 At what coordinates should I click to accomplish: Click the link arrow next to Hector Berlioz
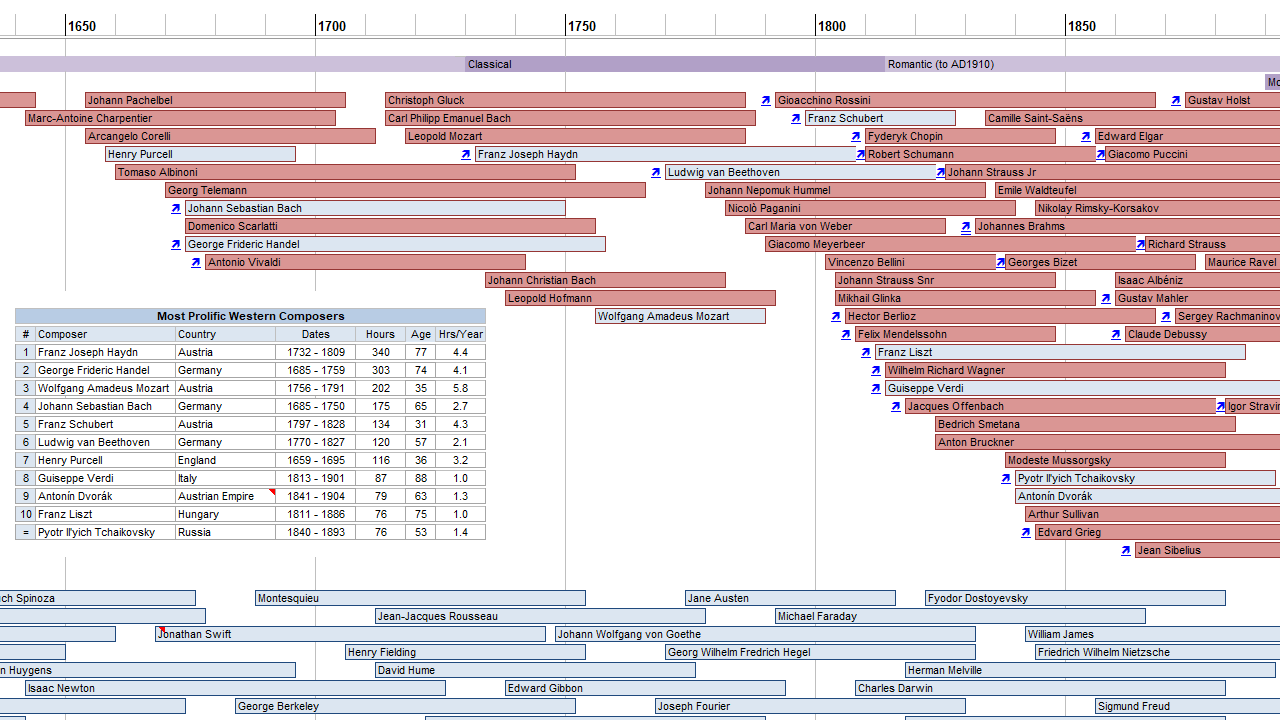(836, 316)
